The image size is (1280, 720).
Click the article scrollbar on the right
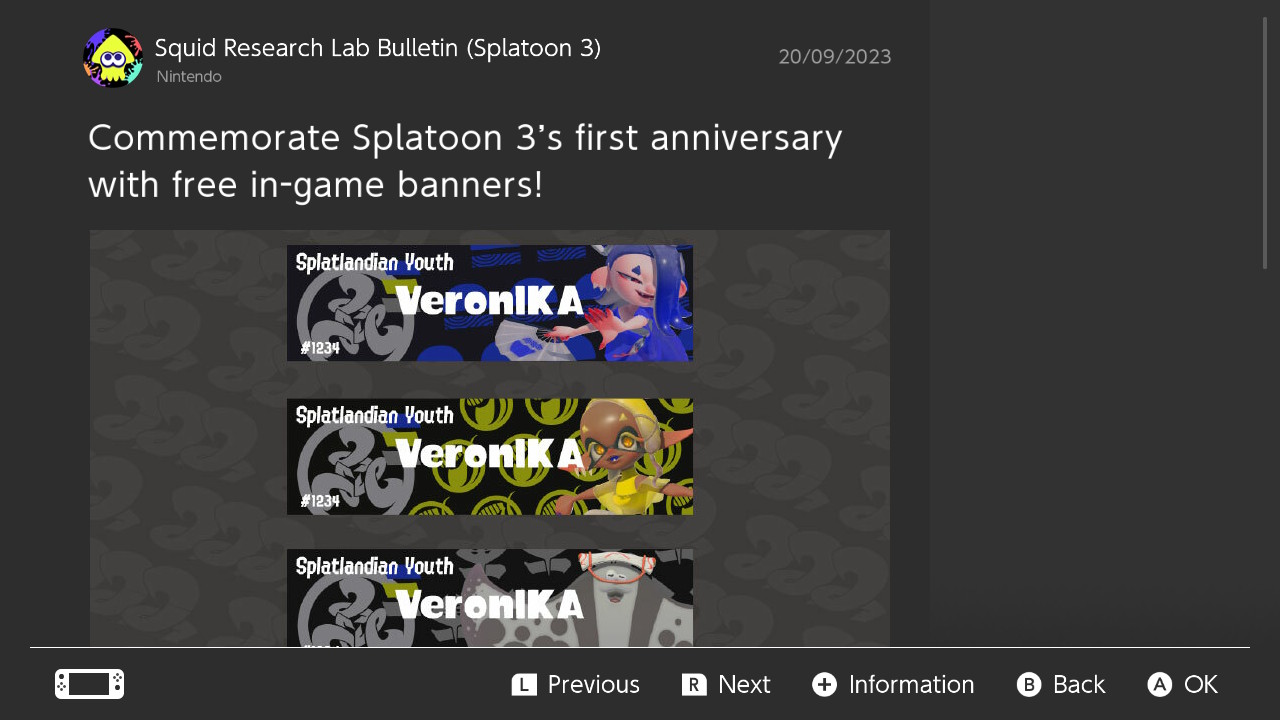tap(1265, 143)
